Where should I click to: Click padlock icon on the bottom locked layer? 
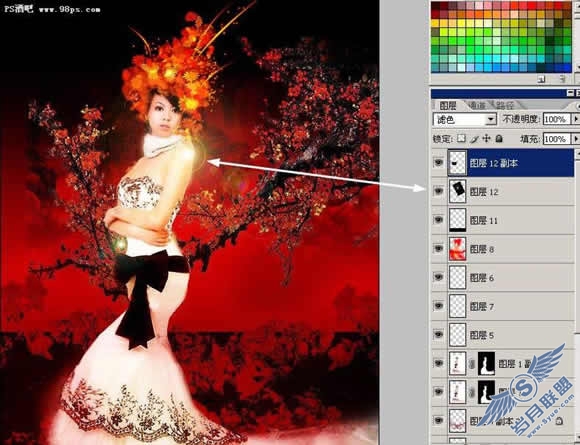(x=559, y=421)
